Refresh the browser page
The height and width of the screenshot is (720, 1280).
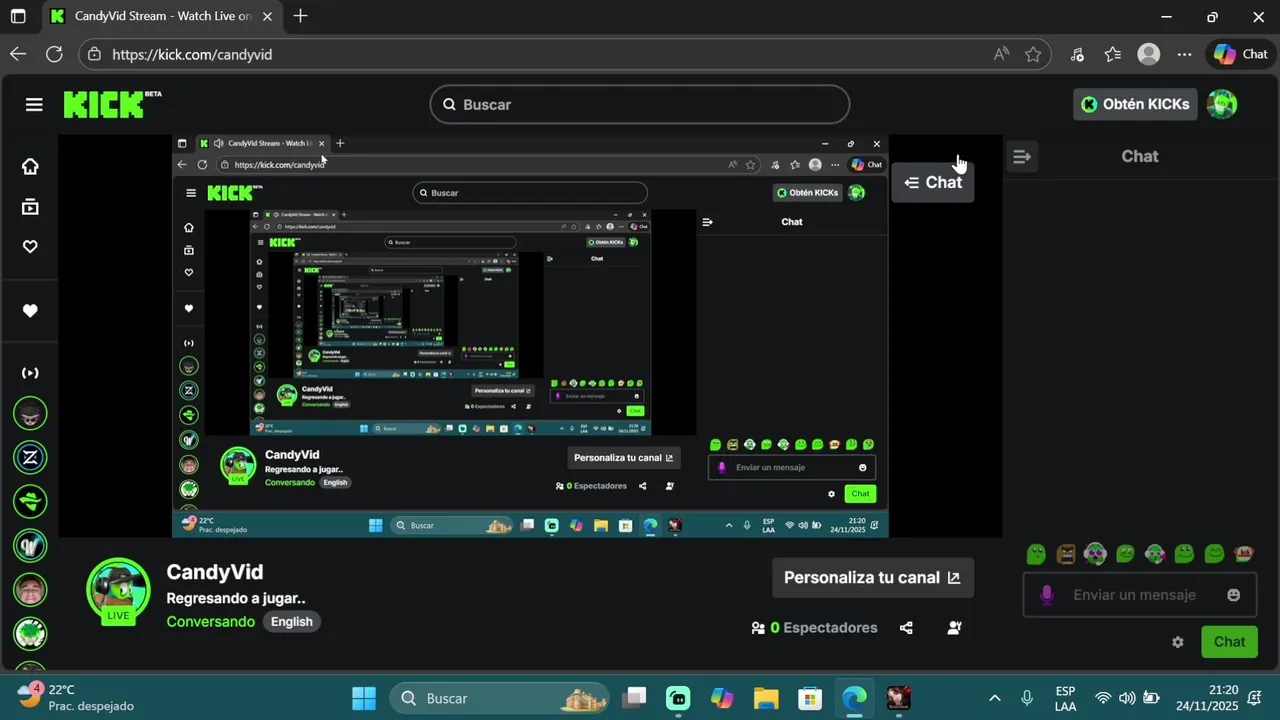(x=54, y=54)
